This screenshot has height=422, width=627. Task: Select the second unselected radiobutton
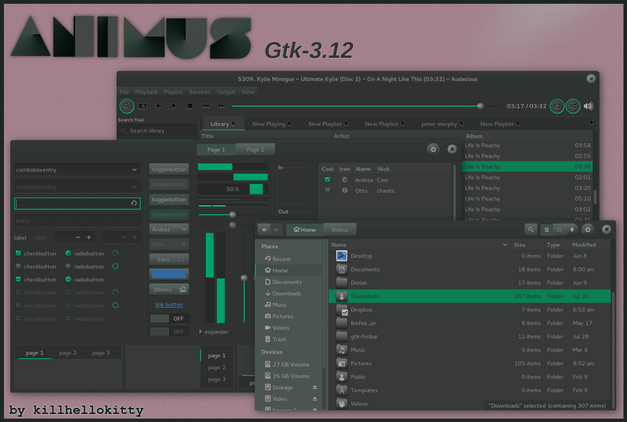click(x=68, y=266)
